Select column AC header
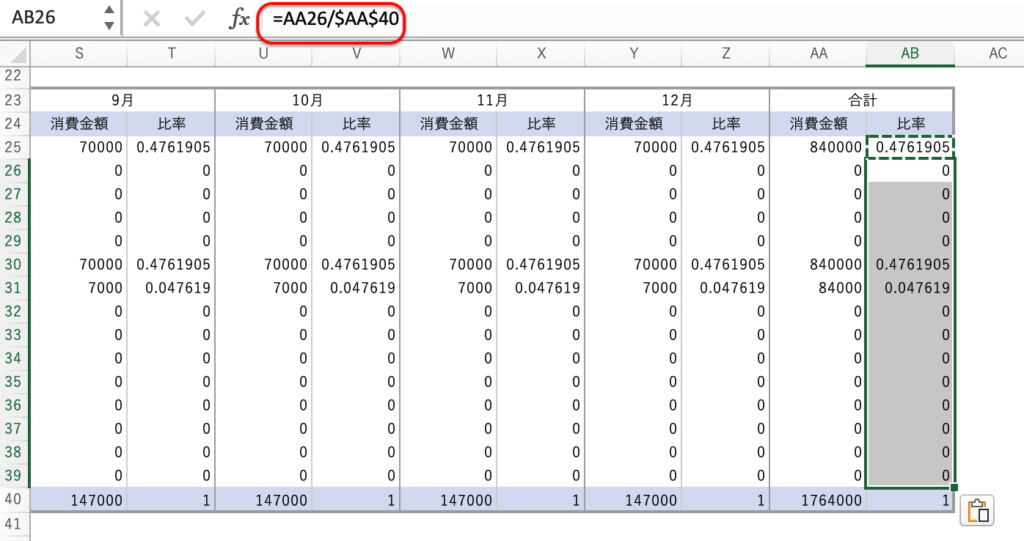 [996, 53]
